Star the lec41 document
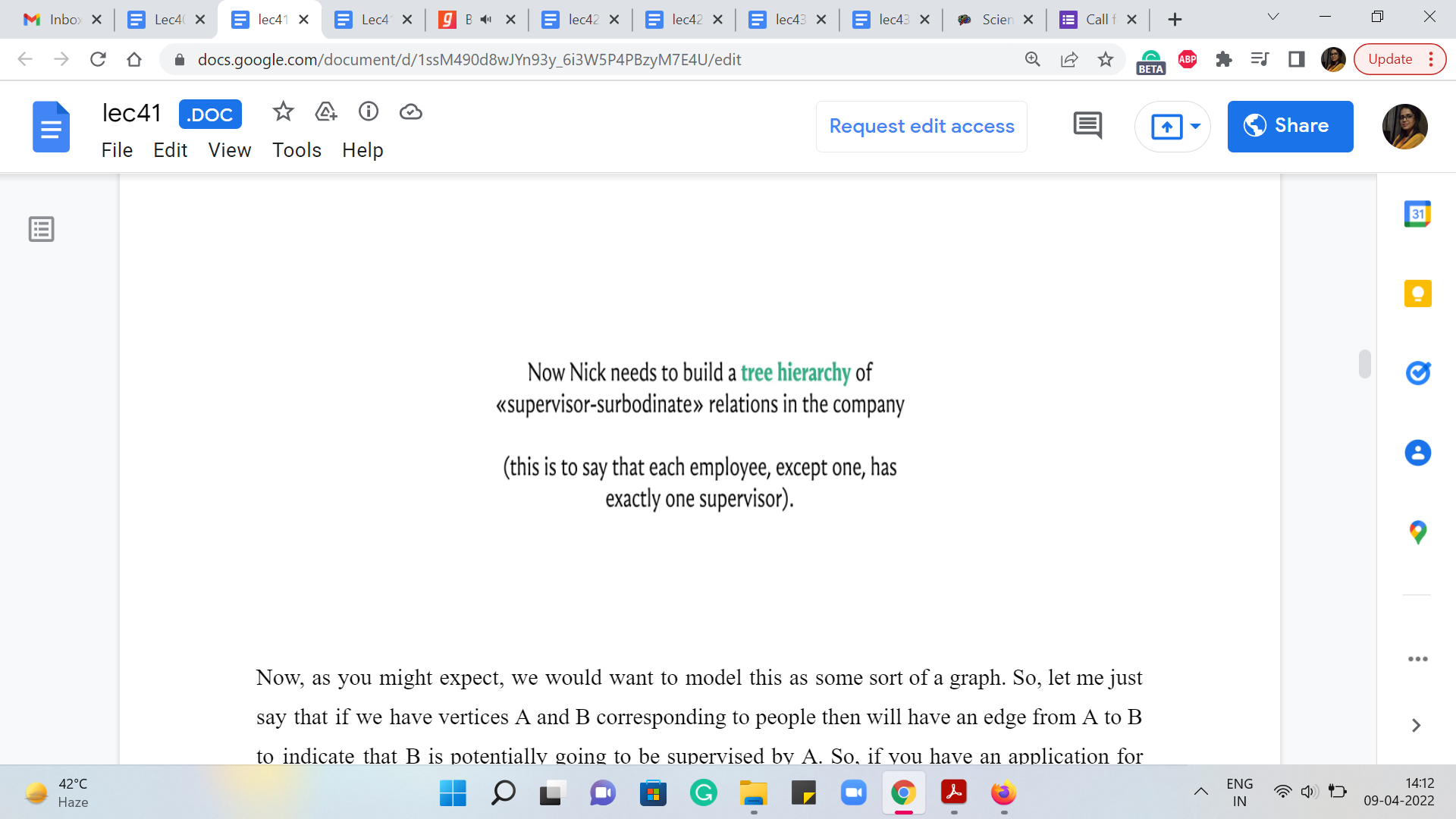1456x819 pixels. [x=283, y=112]
